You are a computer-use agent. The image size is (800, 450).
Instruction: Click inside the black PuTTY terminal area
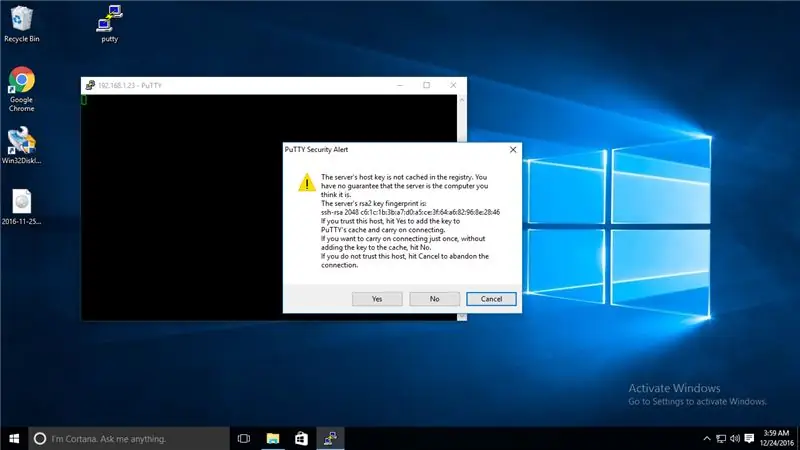tap(181, 207)
